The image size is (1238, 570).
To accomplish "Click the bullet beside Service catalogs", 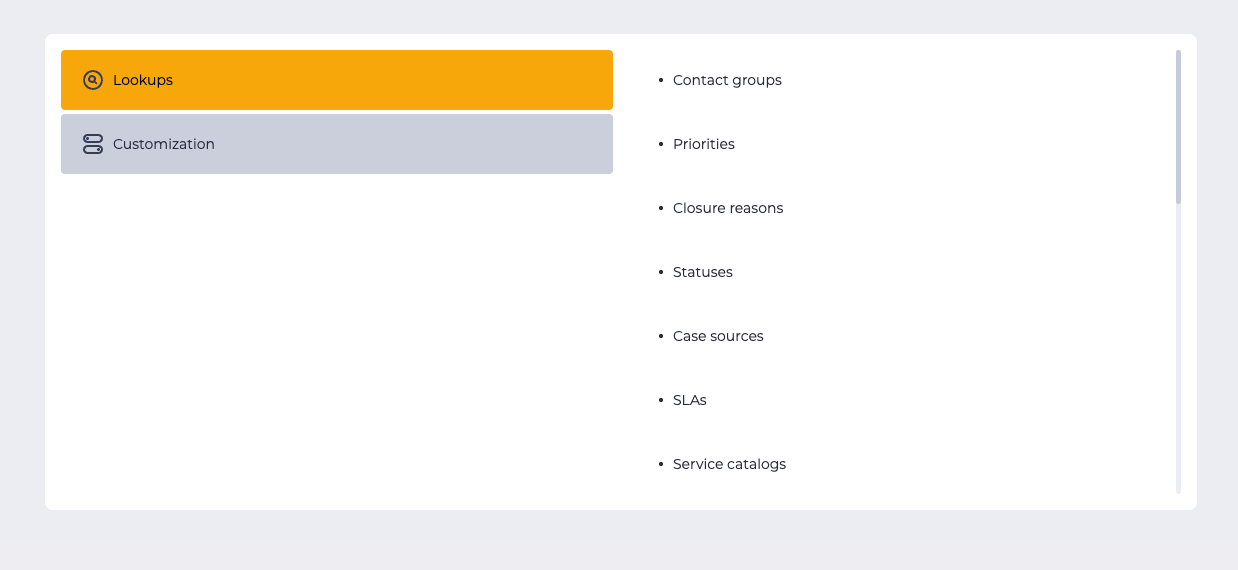I will [x=661, y=464].
